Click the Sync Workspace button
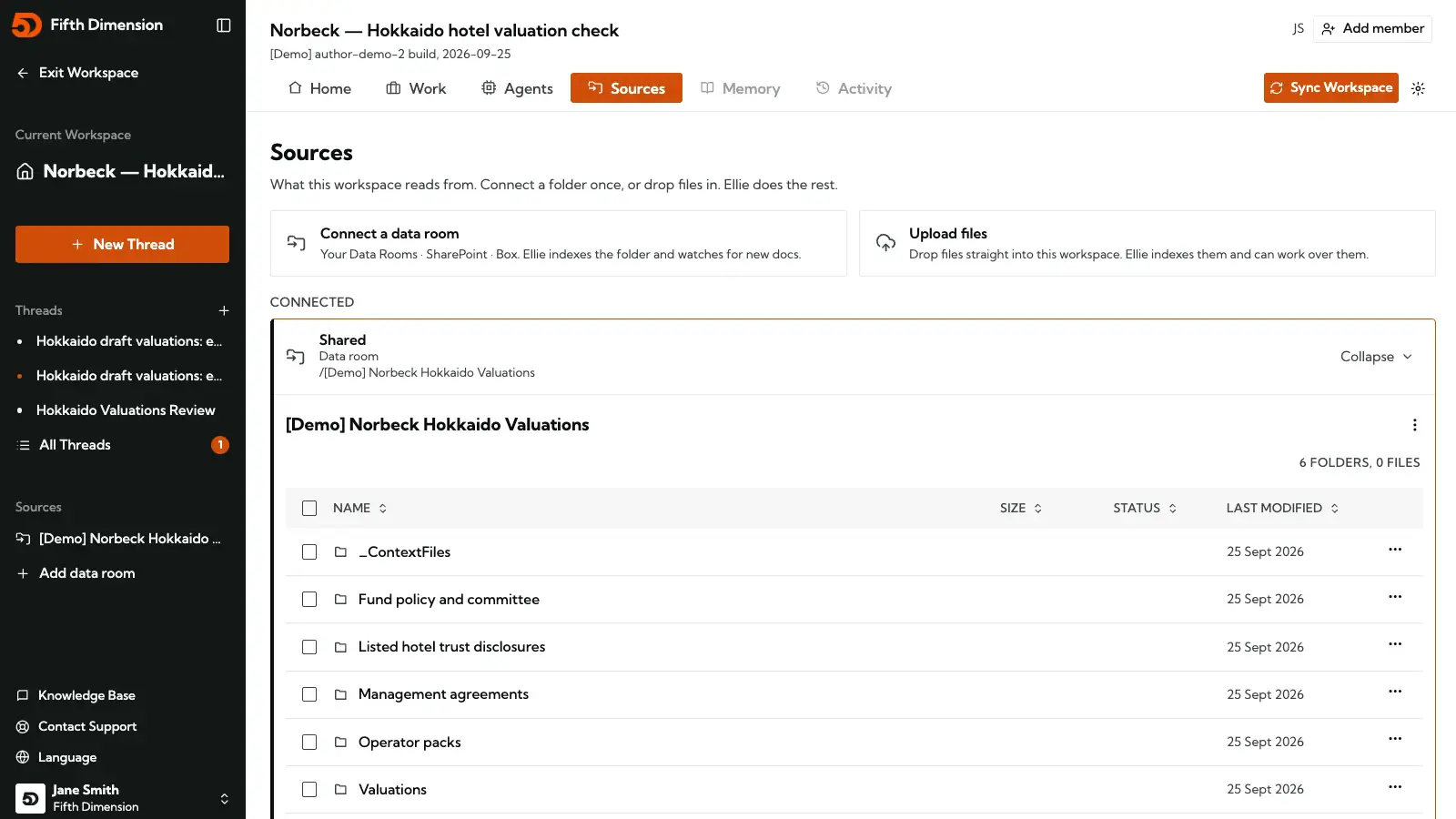 click(1331, 87)
